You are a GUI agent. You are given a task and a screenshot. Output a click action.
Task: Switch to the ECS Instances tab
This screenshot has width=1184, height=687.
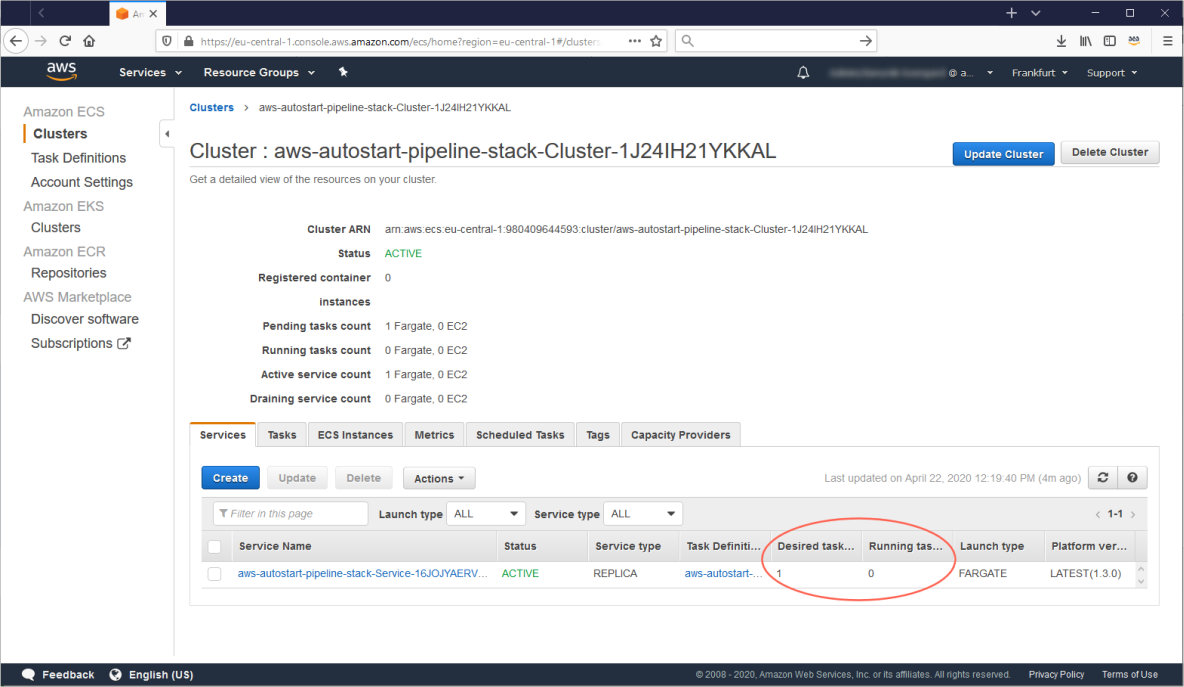click(355, 435)
